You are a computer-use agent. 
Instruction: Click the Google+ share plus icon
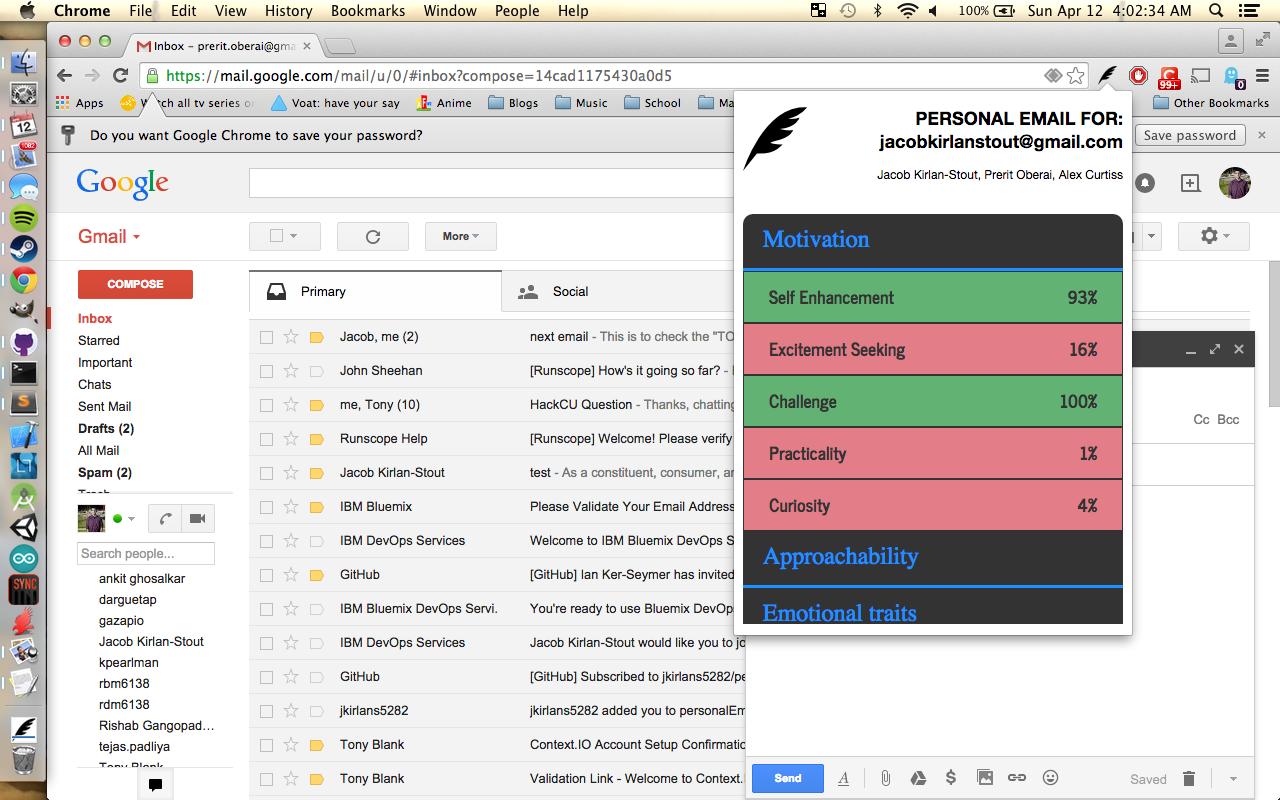pos(1190,183)
